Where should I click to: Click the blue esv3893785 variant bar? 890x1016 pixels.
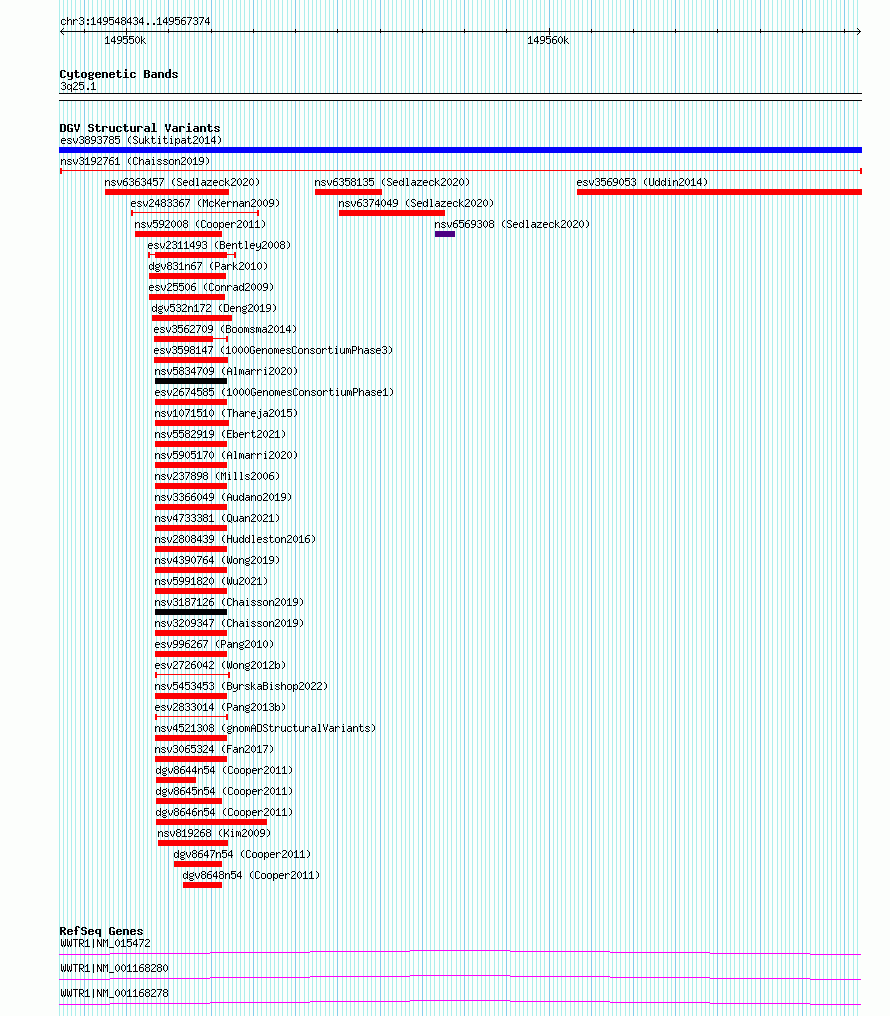[460, 150]
